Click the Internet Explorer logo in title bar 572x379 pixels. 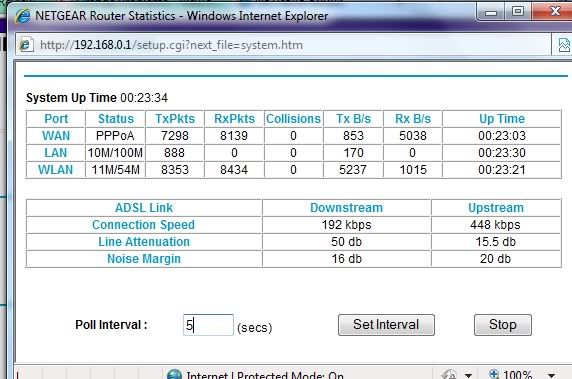point(23,16)
